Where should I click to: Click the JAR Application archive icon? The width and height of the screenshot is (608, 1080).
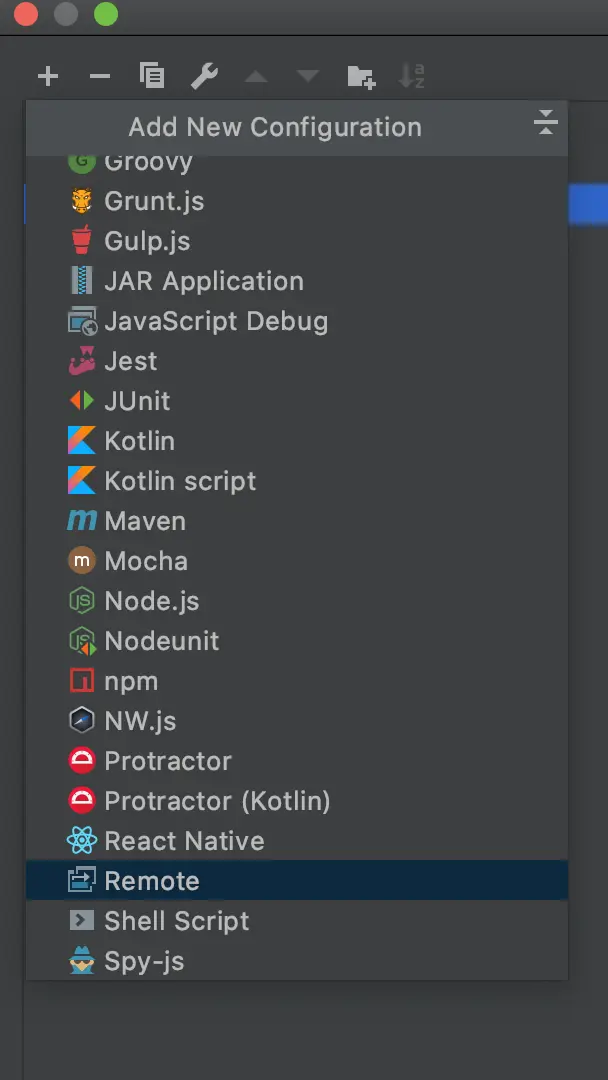click(x=82, y=280)
